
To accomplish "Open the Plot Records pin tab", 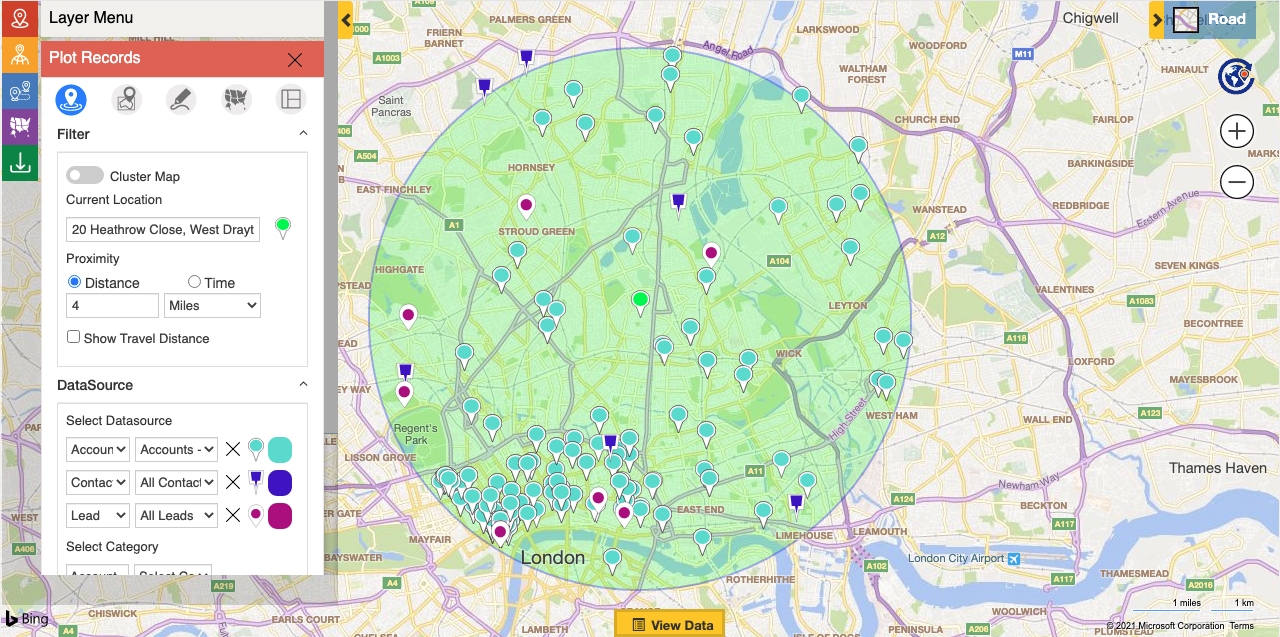I will (x=71, y=99).
